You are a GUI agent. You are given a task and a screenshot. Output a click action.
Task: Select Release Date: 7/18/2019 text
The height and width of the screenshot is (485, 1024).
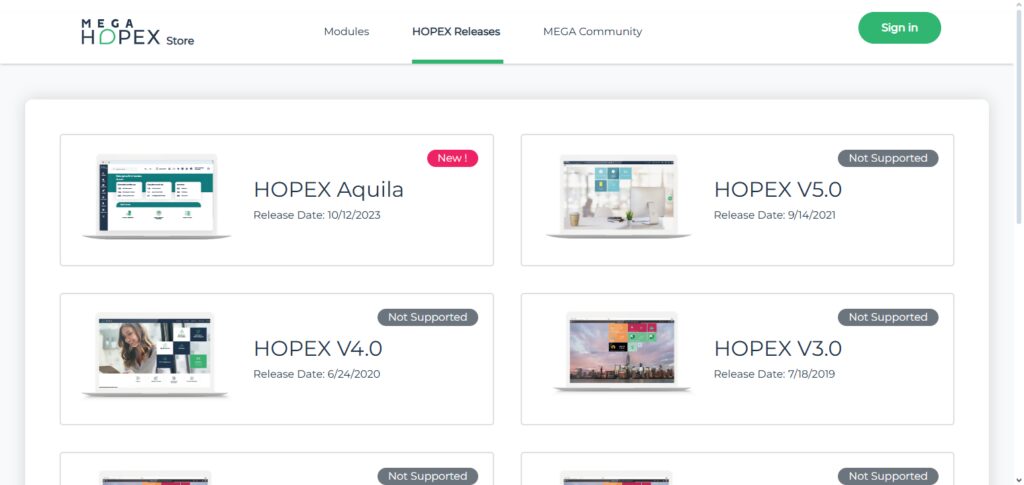pos(775,374)
